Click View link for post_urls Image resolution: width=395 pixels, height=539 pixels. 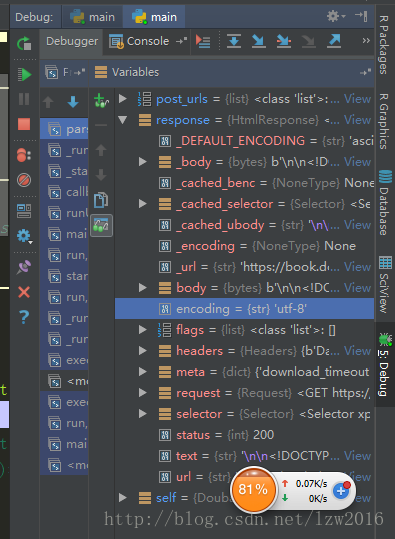coord(358,99)
